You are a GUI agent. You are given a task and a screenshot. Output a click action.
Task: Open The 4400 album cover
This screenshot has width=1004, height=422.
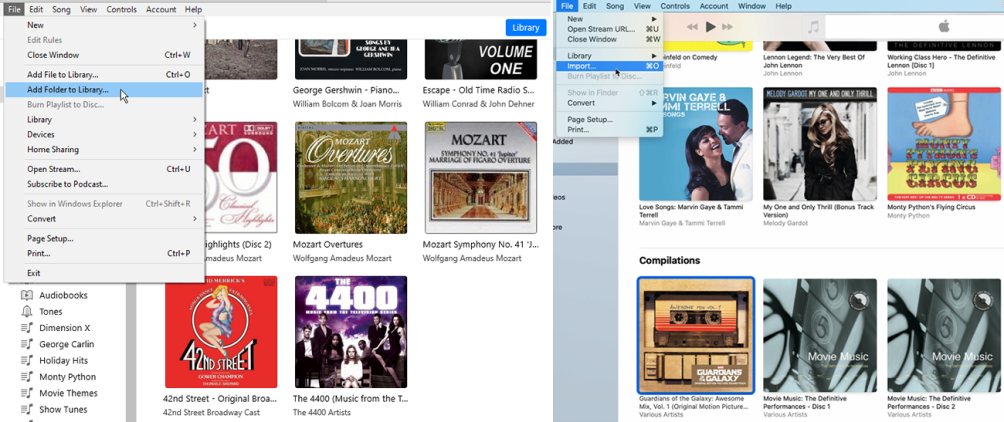tap(351, 332)
